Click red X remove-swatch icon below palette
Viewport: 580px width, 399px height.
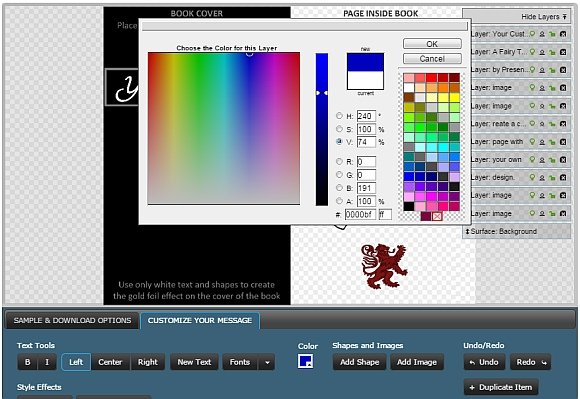click(437, 216)
